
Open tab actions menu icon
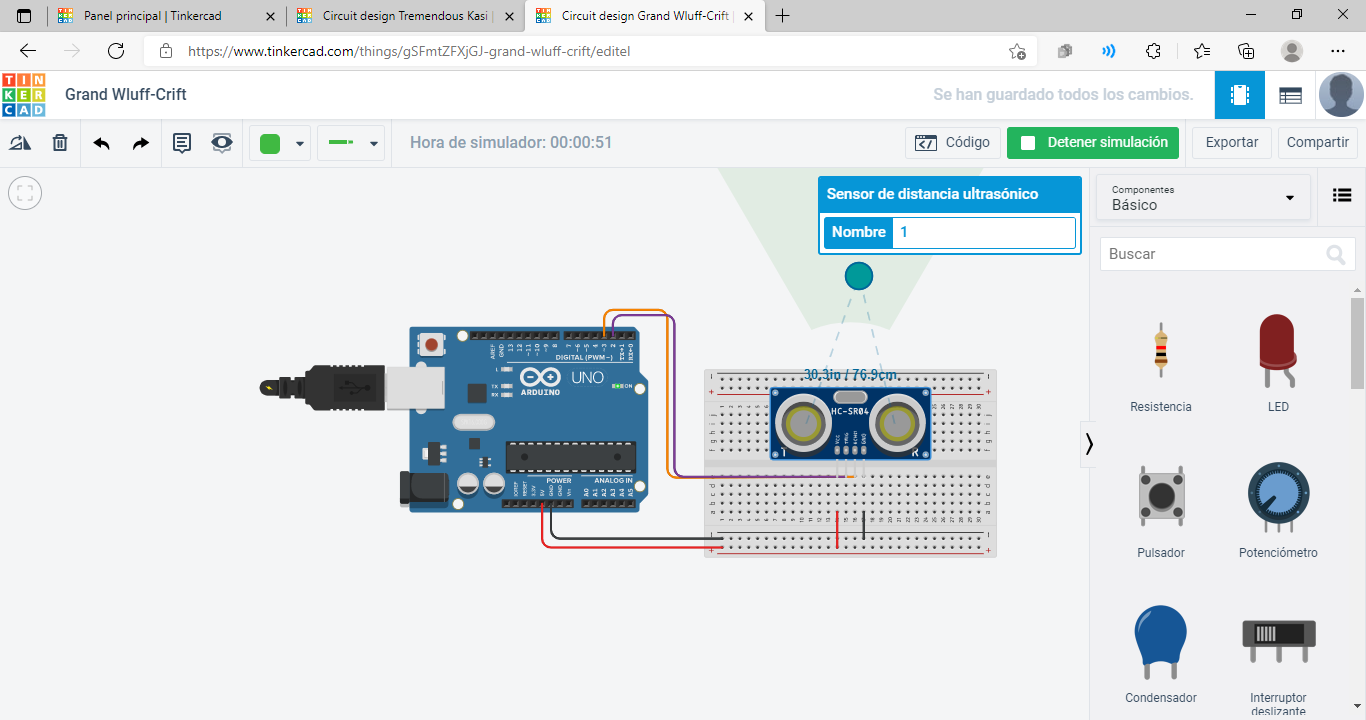pos(24,16)
